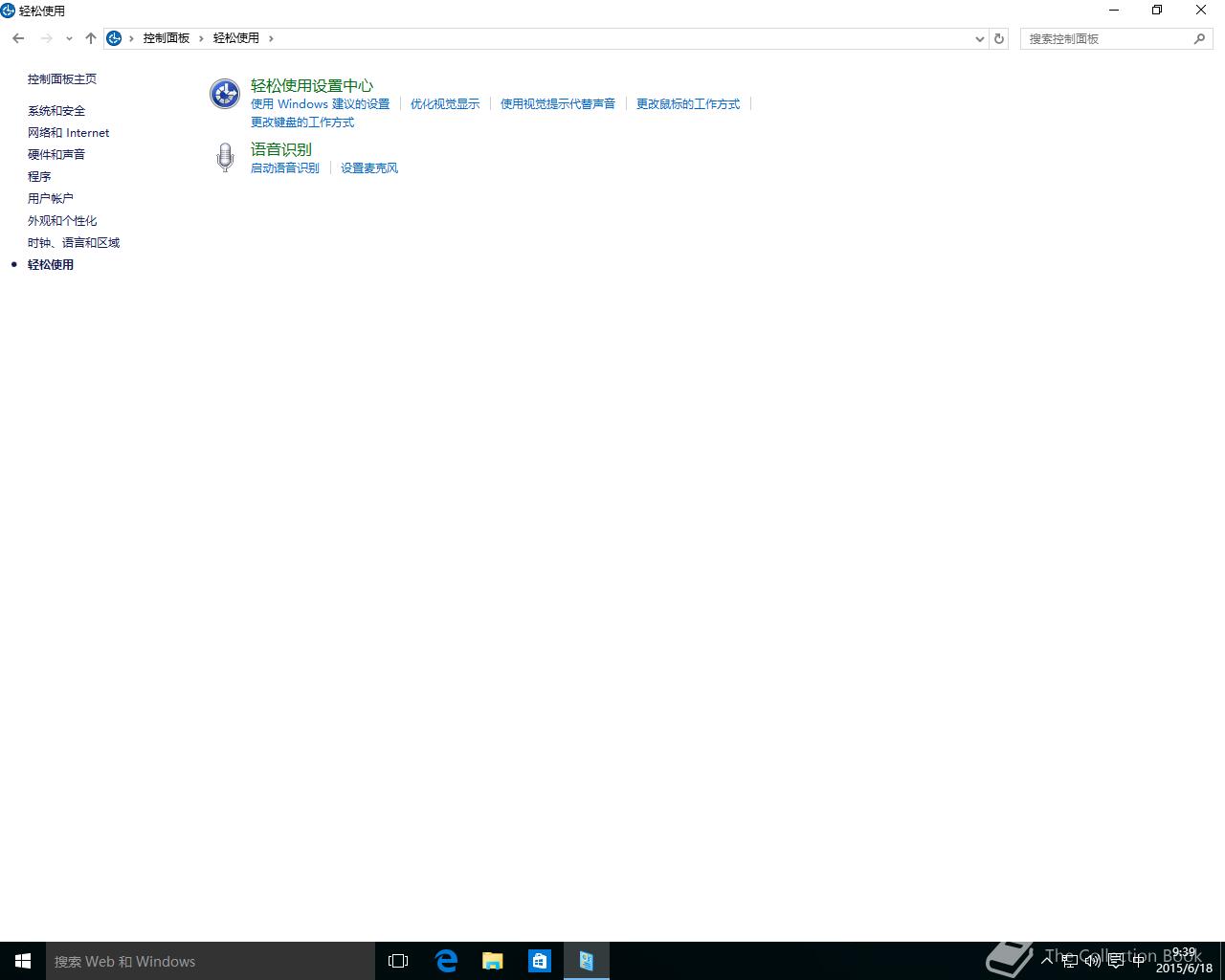Click the 搜索 Web 和 Windows search box

pos(211,961)
